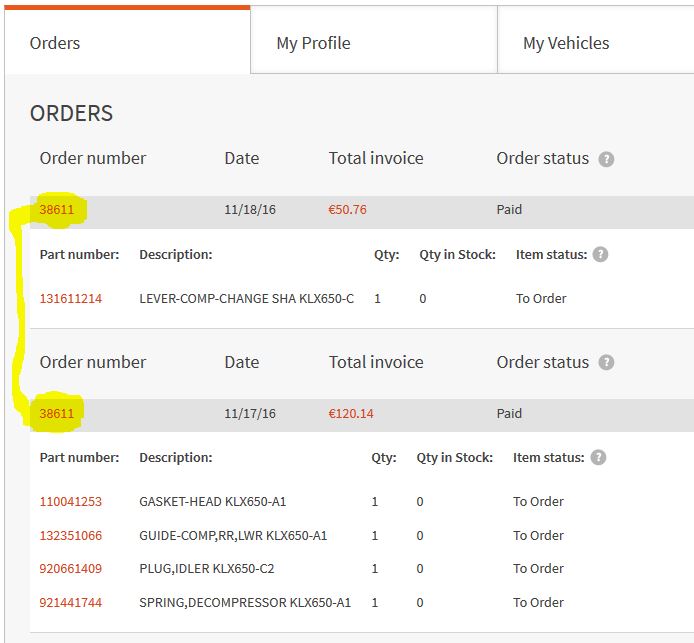Screen dimensions: 694x643
Task: Click the SPRING,DECOMPRESSOR KLX650-A1 description
Action: click(x=245, y=603)
